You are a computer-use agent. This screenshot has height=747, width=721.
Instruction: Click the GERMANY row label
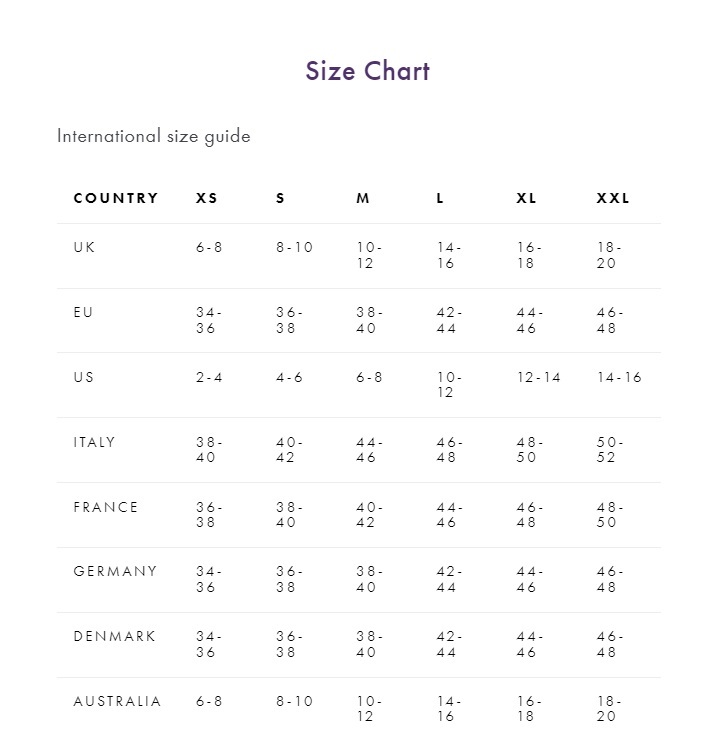click(x=115, y=572)
